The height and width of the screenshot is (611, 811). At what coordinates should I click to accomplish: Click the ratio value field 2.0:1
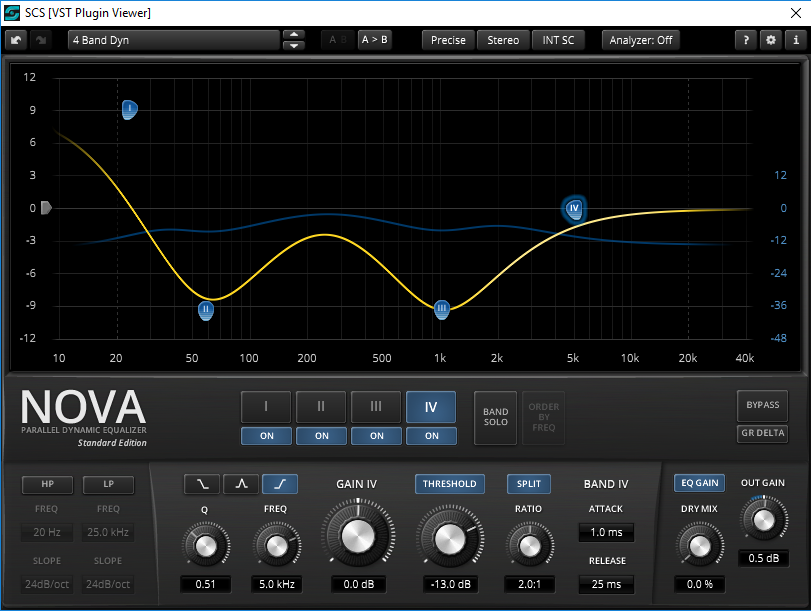529,584
